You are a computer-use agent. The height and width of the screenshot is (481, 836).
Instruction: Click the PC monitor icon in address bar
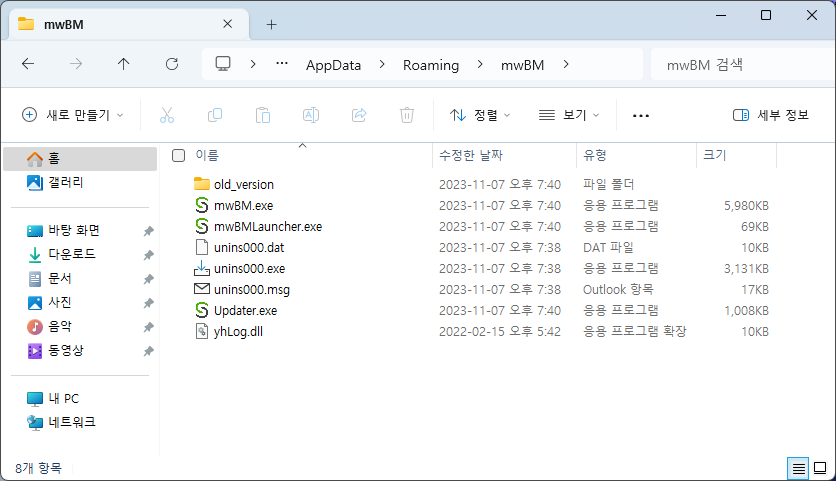[x=223, y=64]
